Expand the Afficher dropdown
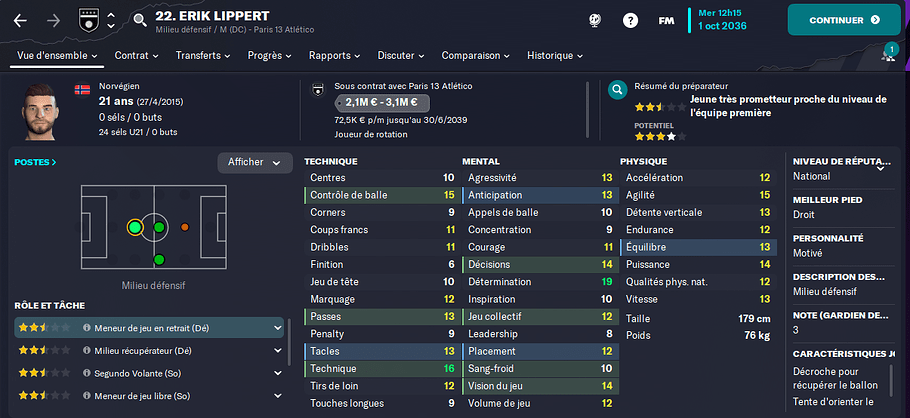The image size is (910, 418). click(255, 163)
